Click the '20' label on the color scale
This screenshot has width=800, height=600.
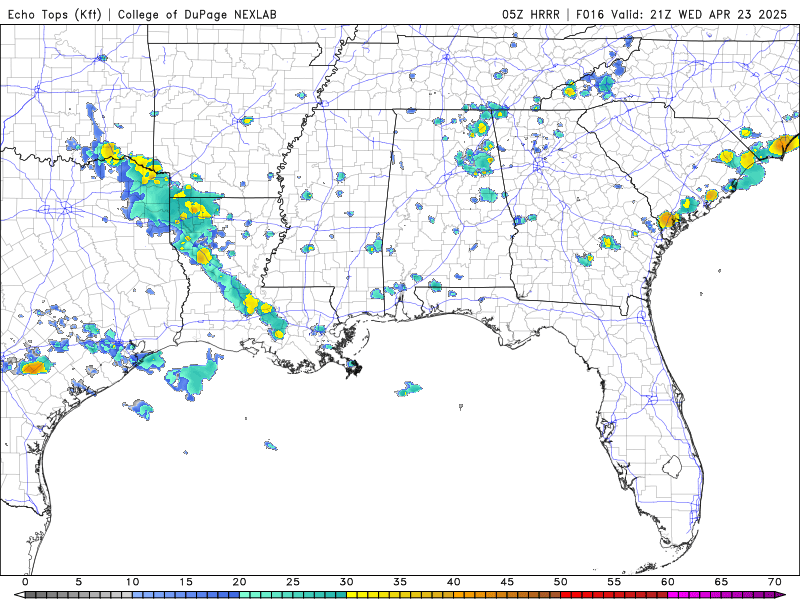click(239, 582)
